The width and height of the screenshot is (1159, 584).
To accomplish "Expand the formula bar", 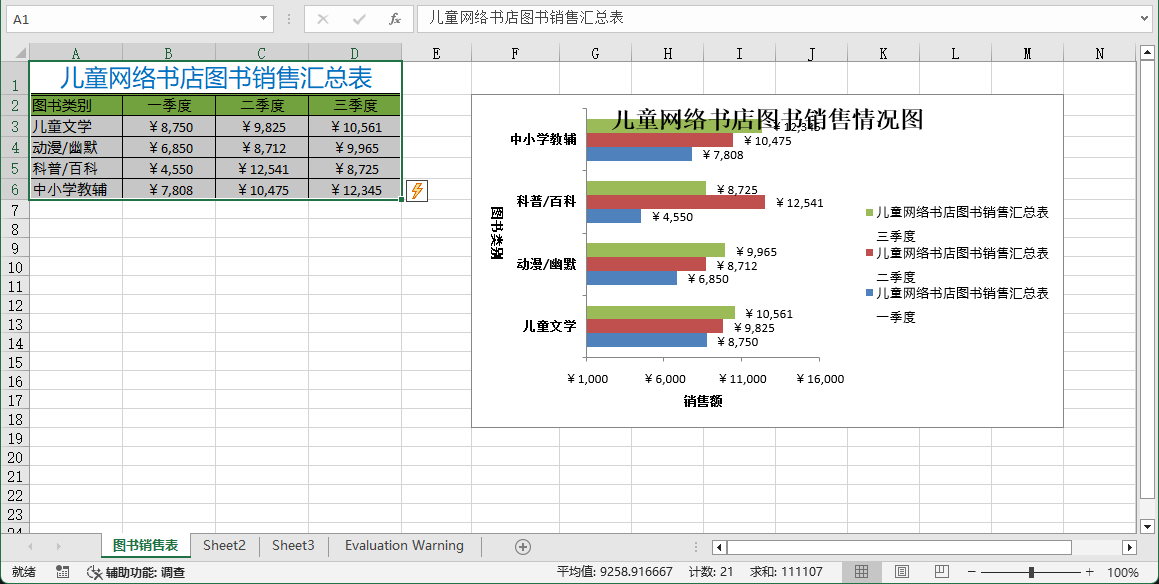I will click(1144, 19).
